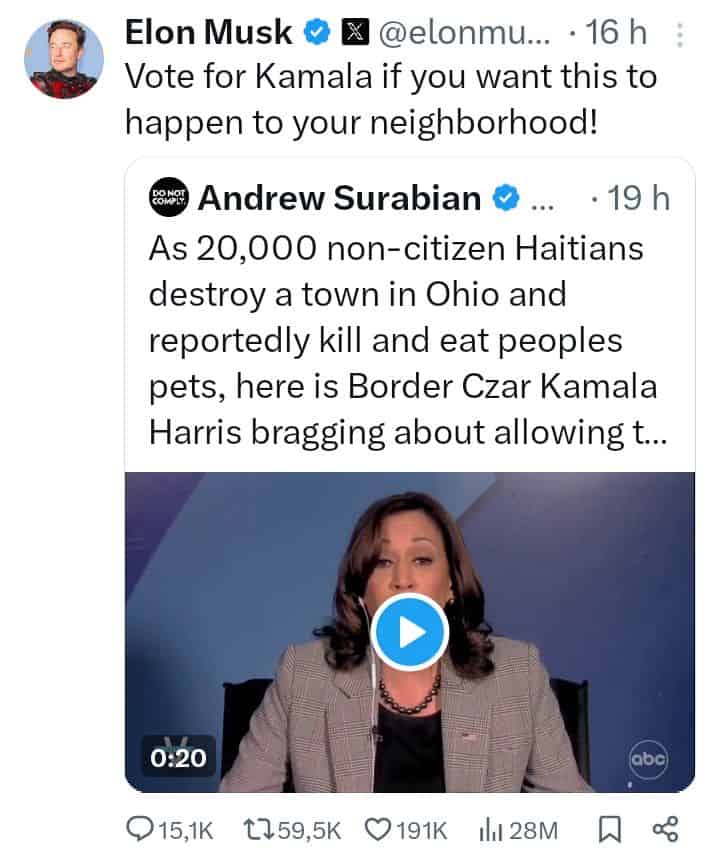Bookmark this post
Image resolution: width=719 pixels, height=863 pixels.
pyautogui.click(x=611, y=830)
